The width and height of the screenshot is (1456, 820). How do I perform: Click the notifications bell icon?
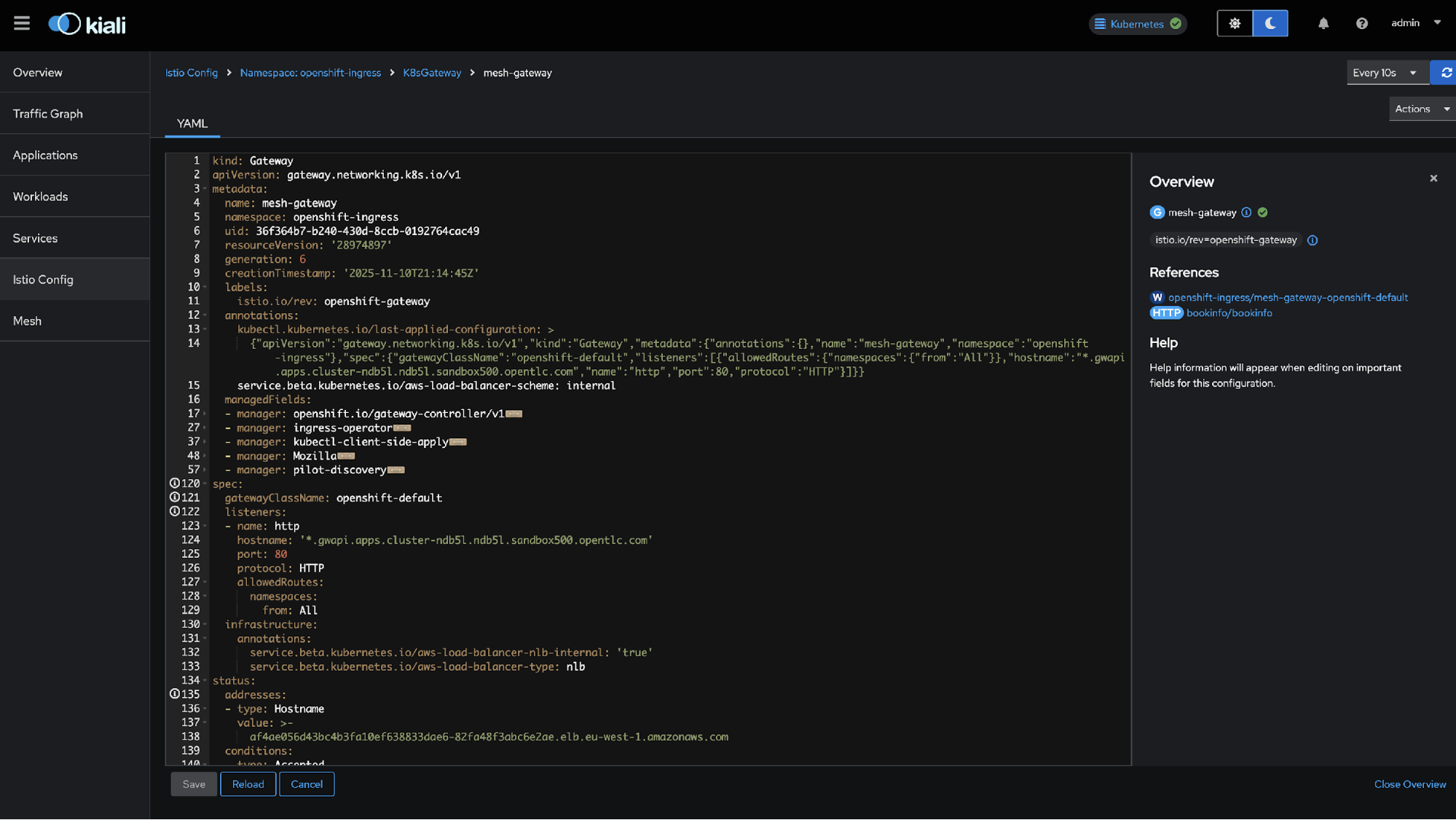pos(1323,23)
